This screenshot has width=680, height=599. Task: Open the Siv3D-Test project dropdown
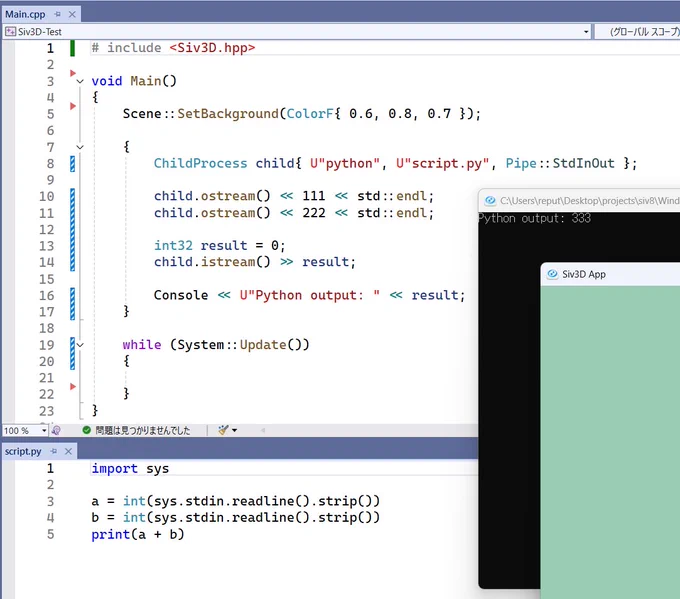586,32
